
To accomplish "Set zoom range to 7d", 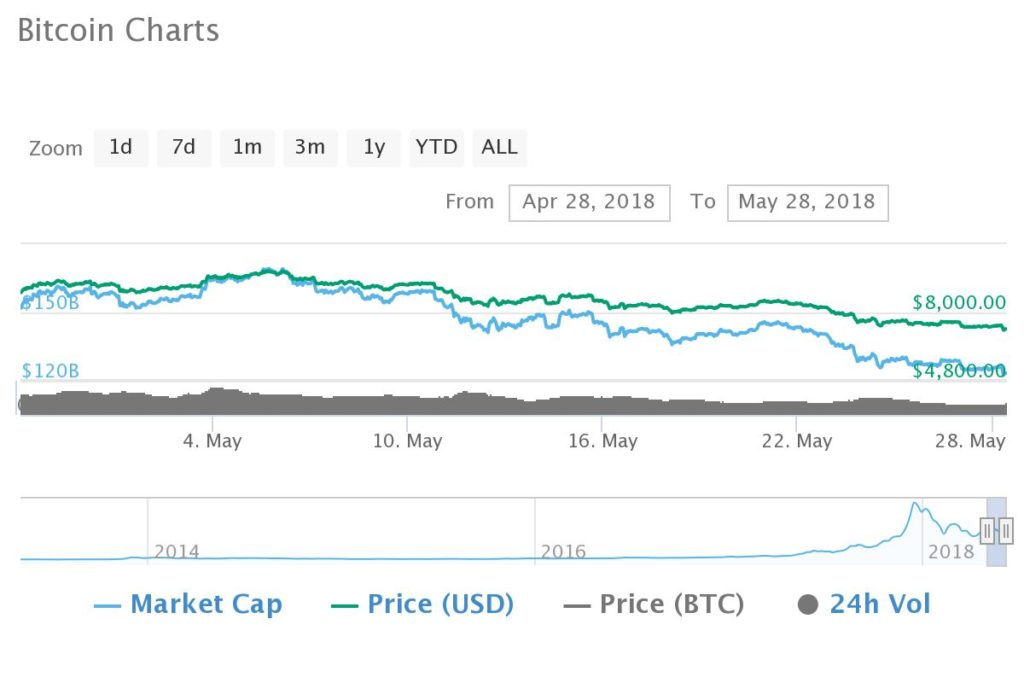I will [184, 148].
